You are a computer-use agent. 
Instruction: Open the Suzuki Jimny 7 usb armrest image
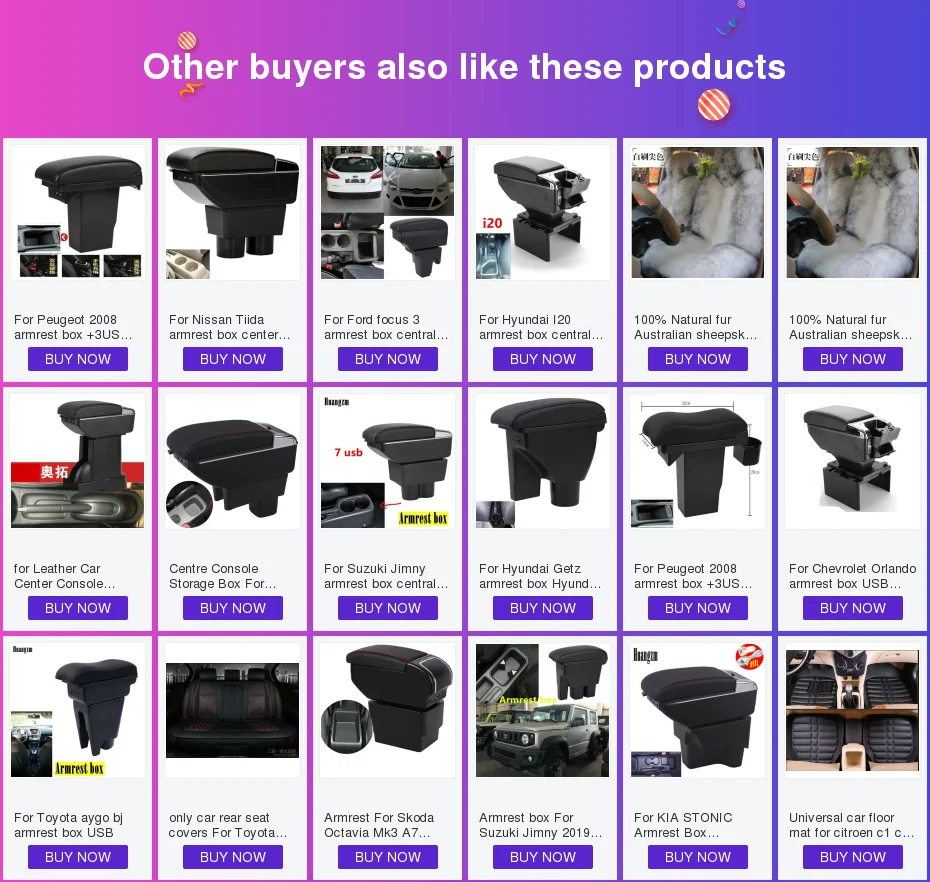(387, 461)
